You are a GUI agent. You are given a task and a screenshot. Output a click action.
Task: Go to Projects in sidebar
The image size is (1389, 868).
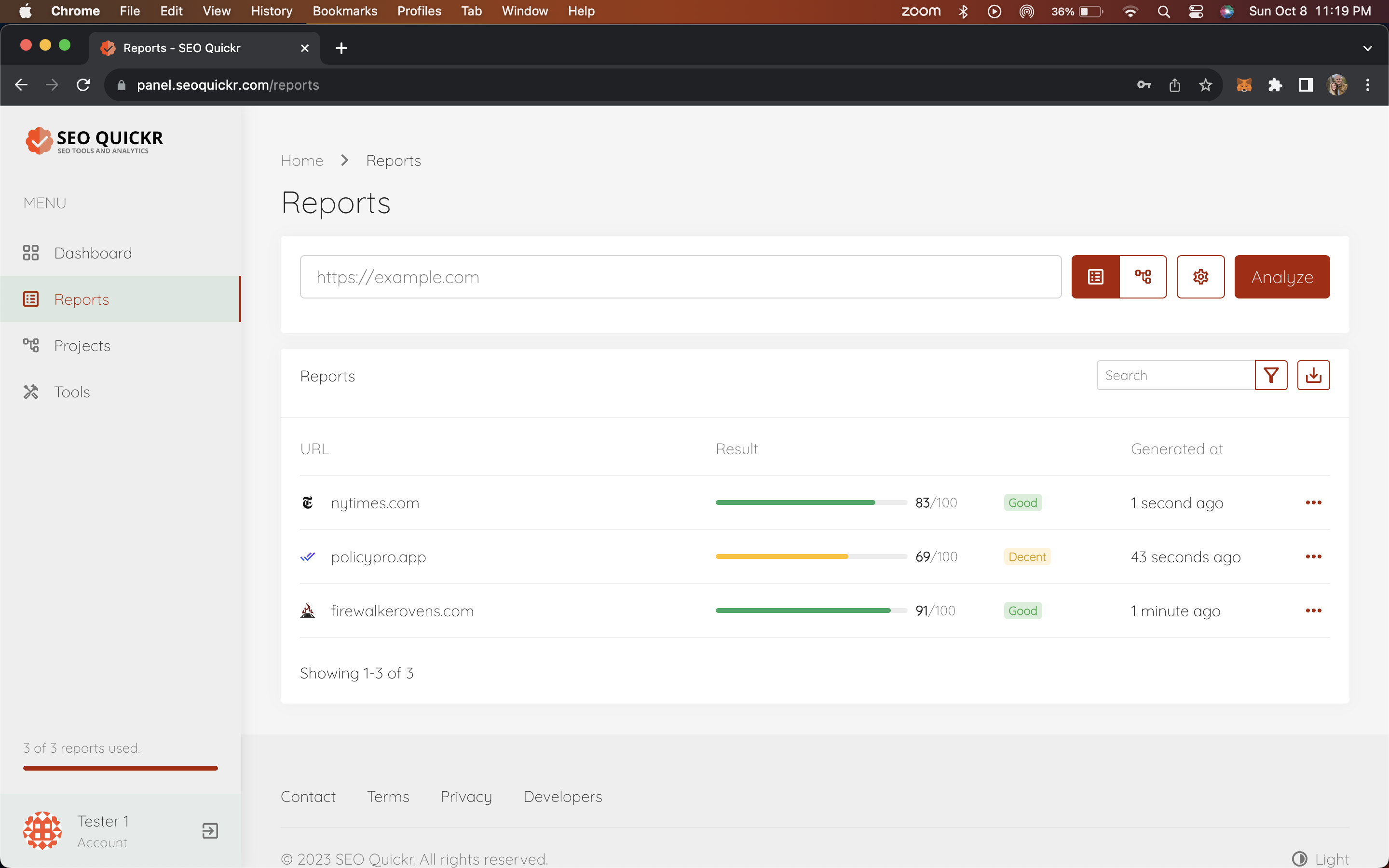tap(82, 346)
